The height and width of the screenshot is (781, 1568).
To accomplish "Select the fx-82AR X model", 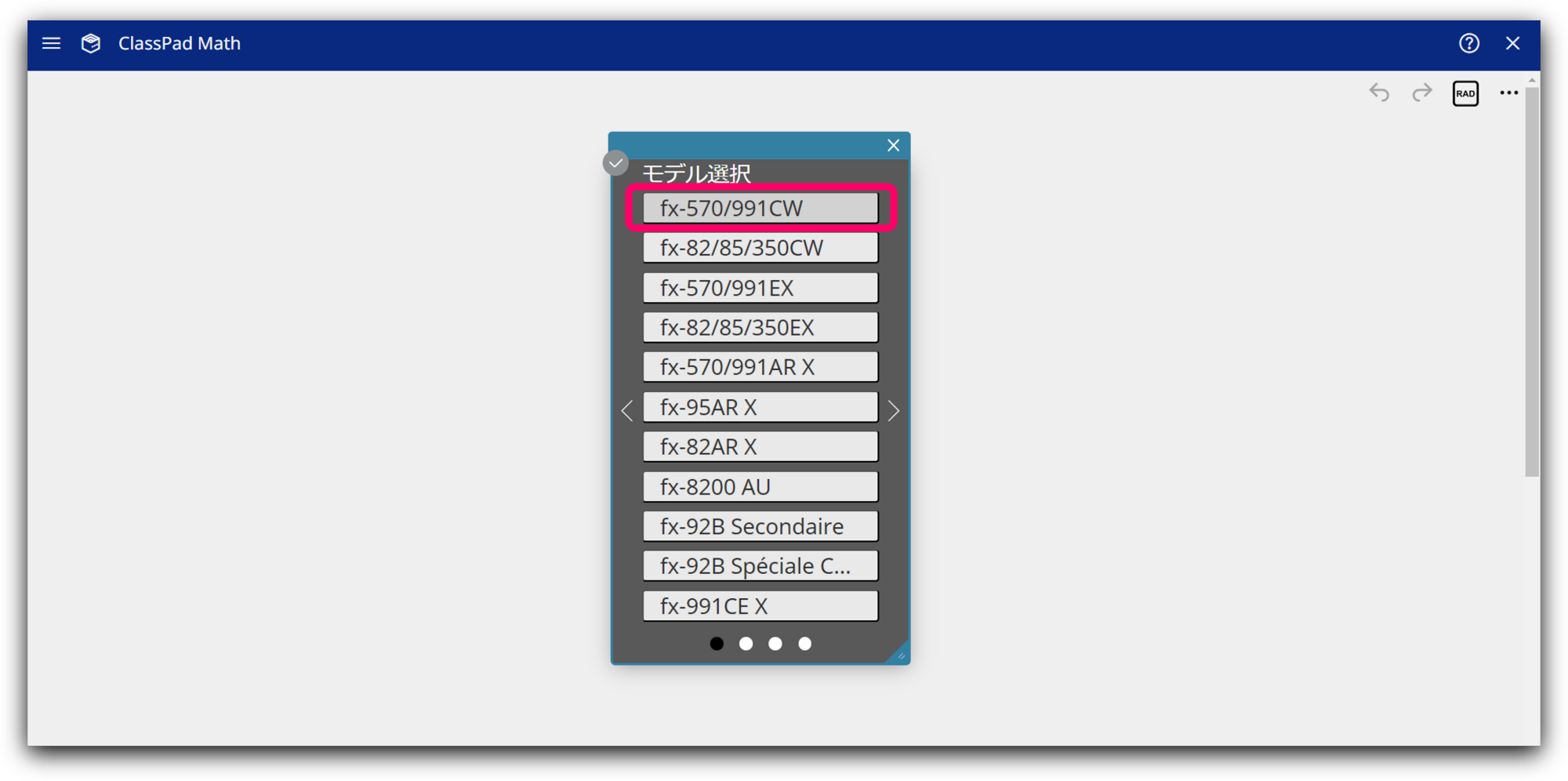I will (760, 447).
